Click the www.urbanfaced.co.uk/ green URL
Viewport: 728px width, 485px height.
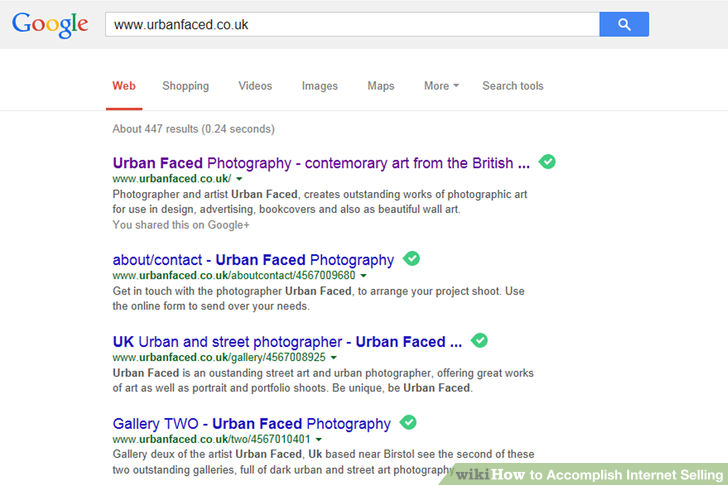pyautogui.click(x=172, y=179)
